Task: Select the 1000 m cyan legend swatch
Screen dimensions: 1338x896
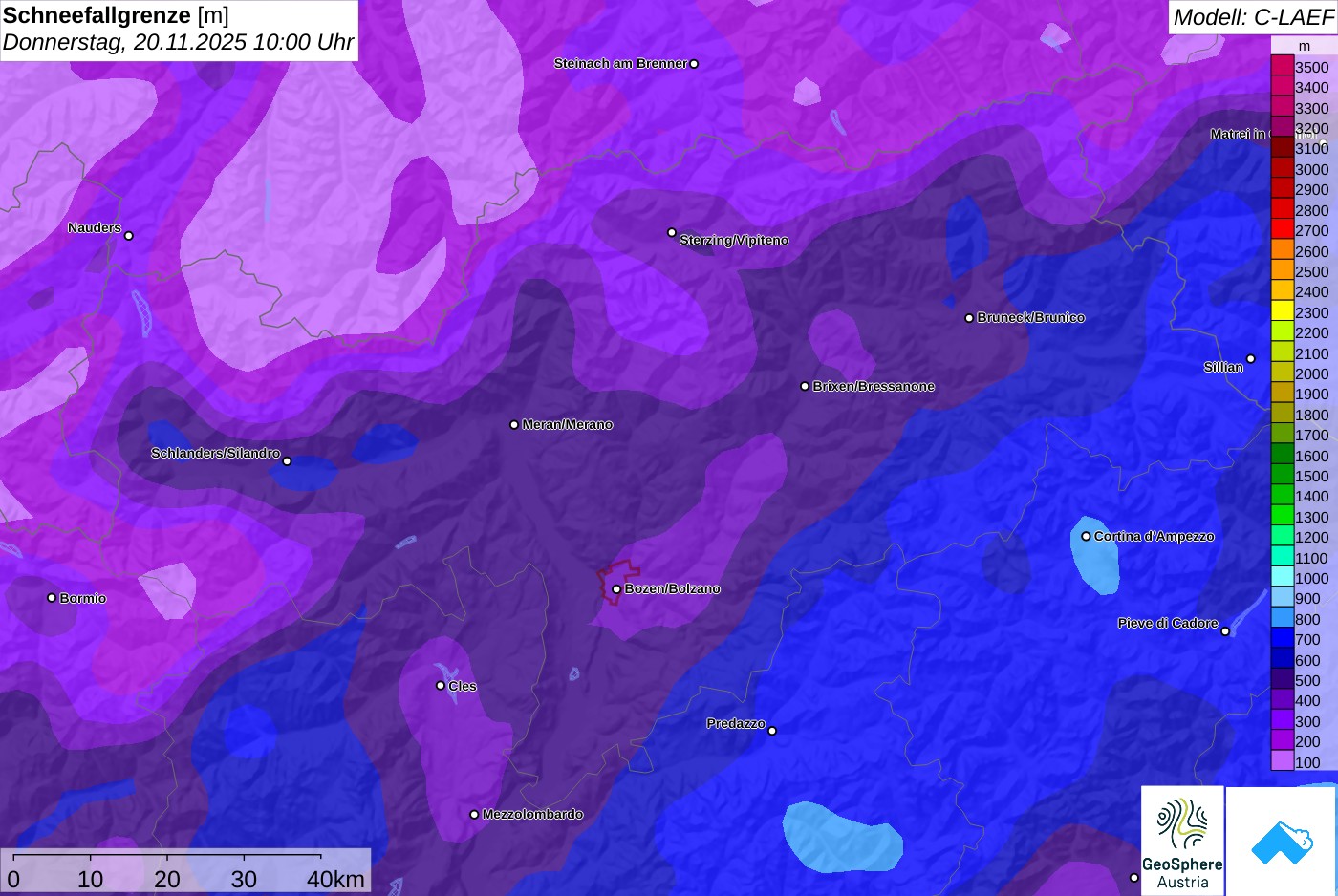Action: pos(1283,577)
